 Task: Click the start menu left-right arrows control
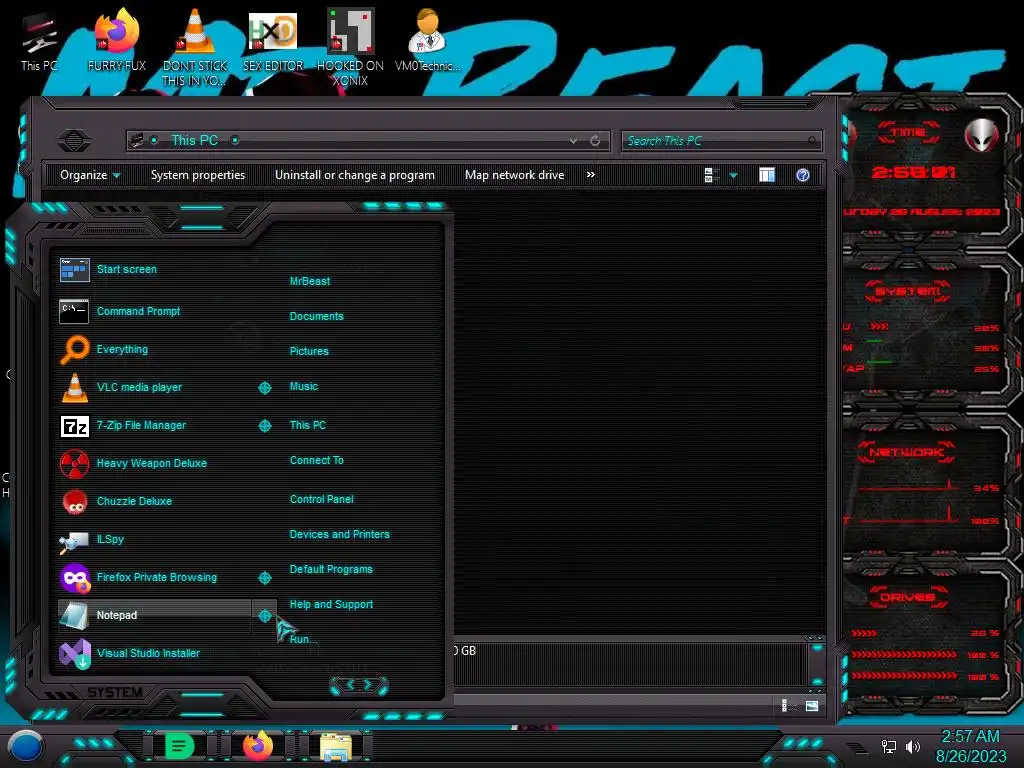click(x=359, y=685)
